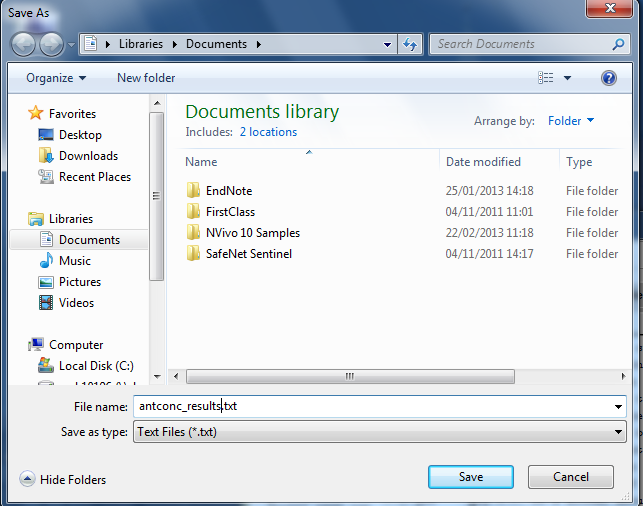Click the search magnifier icon

618,44
